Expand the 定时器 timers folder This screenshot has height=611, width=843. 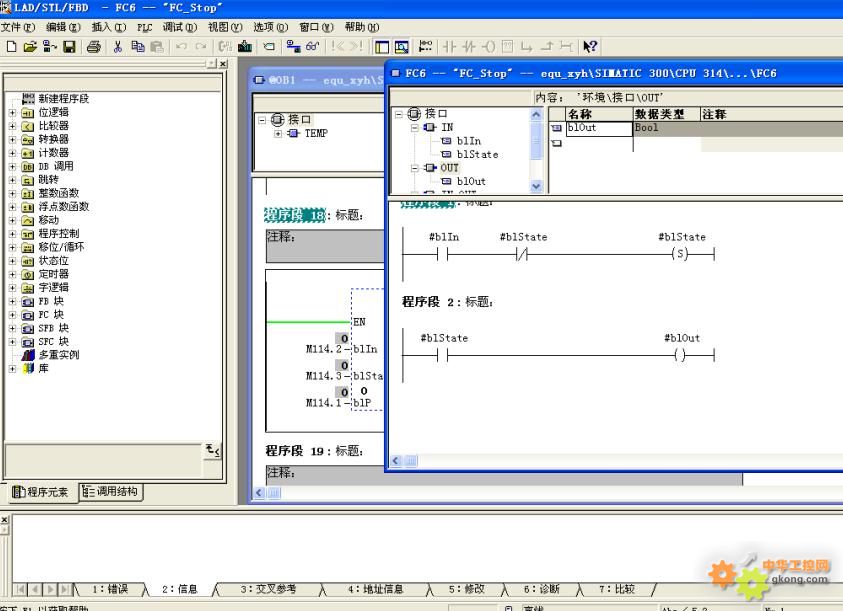point(13,274)
